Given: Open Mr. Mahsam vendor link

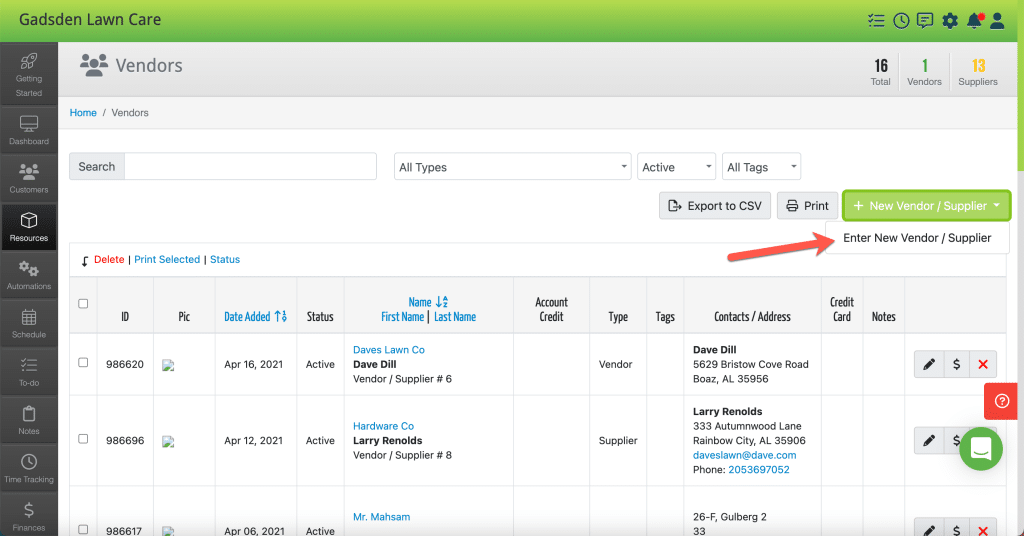Looking at the screenshot, I should [x=381, y=517].
